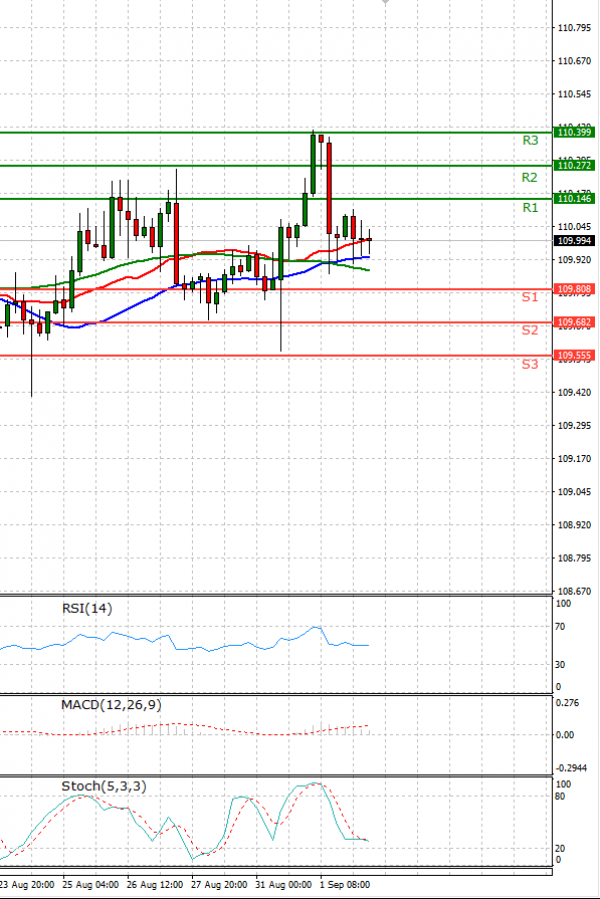Image resolution: width=600 pixels, height=899 pixels.
Task: Click the 108.795 price axis value
Action: (x=574, y=558)
